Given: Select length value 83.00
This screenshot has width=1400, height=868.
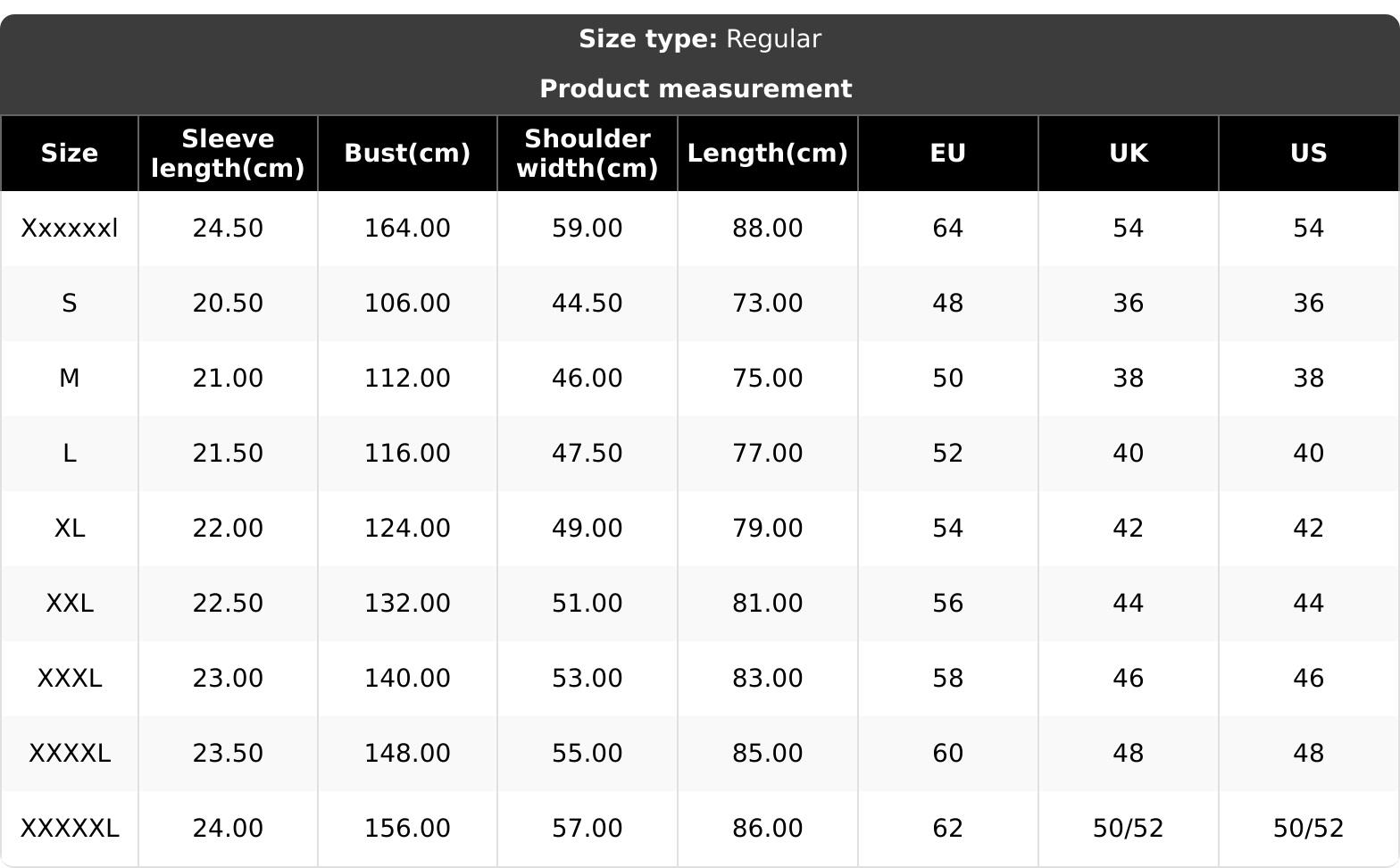Looking at the screenshot, I should pos(767,679).
